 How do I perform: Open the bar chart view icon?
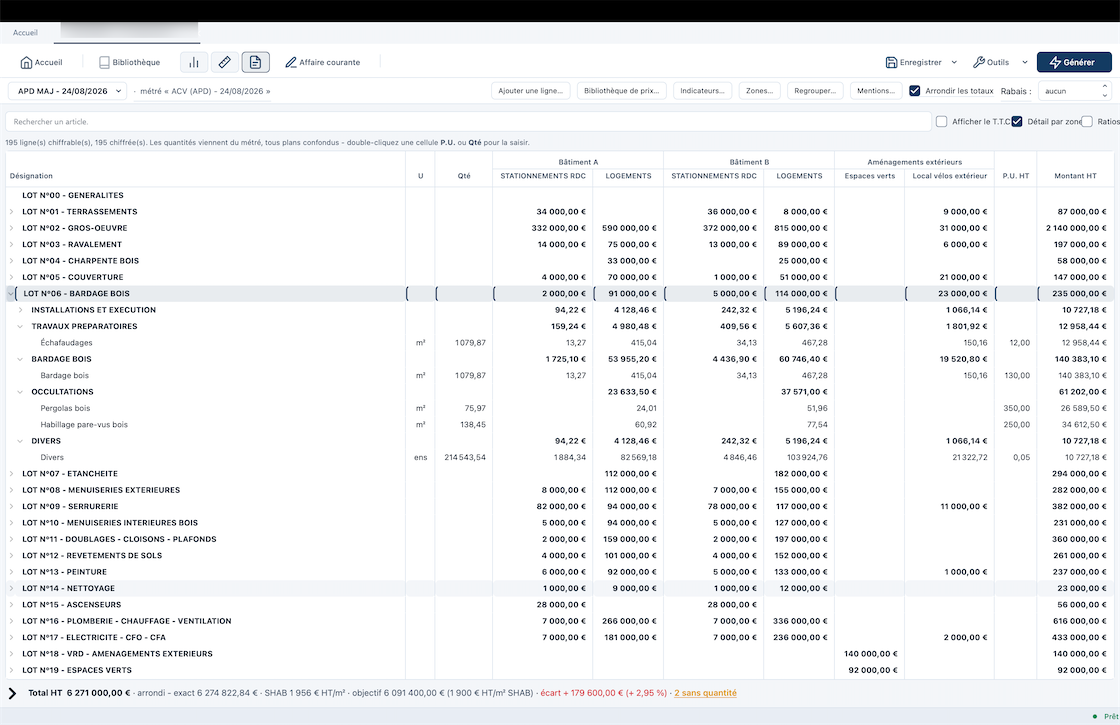pos(194,62)
